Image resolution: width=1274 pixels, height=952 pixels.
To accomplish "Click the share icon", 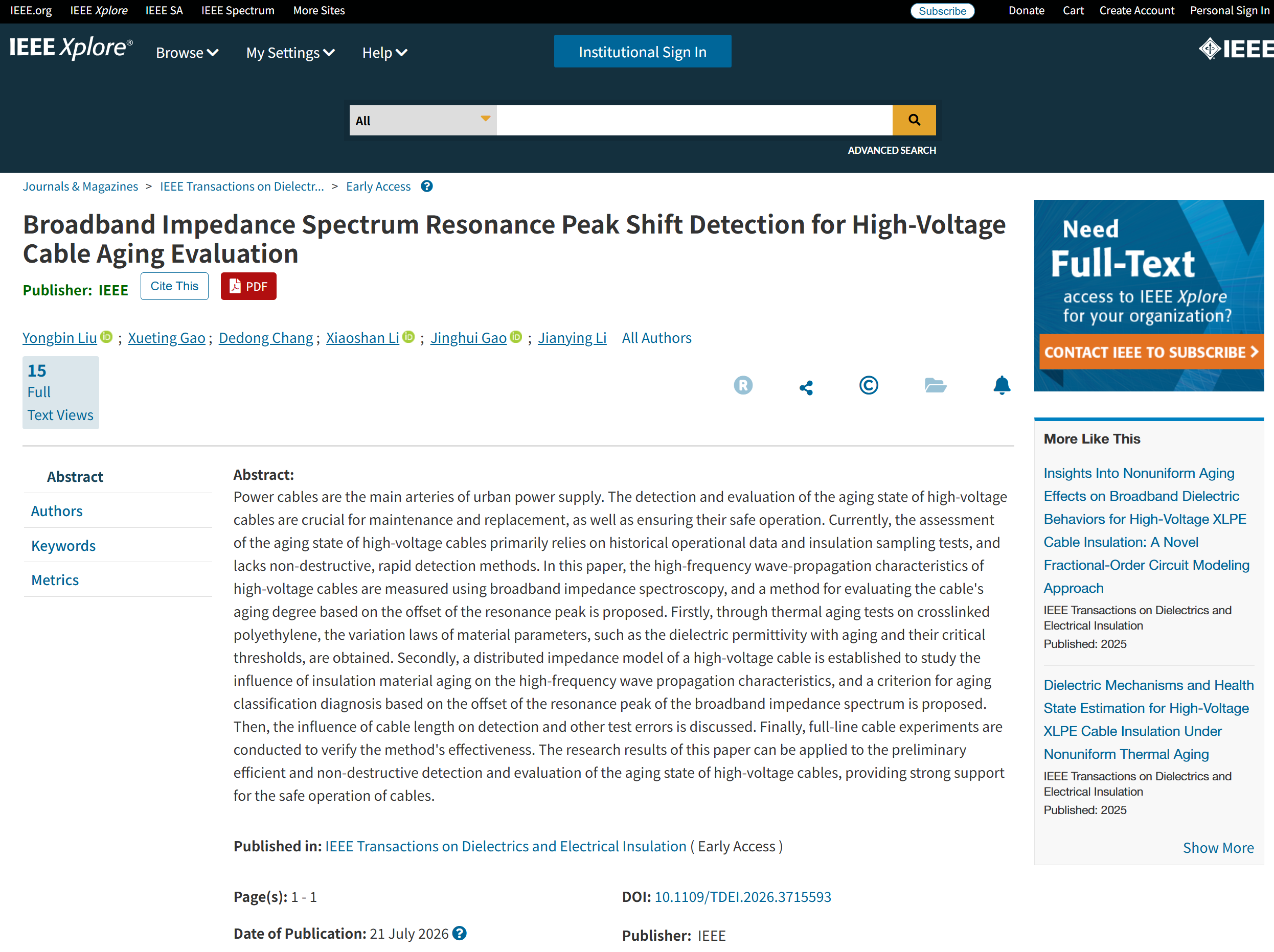I will [806, 387].
